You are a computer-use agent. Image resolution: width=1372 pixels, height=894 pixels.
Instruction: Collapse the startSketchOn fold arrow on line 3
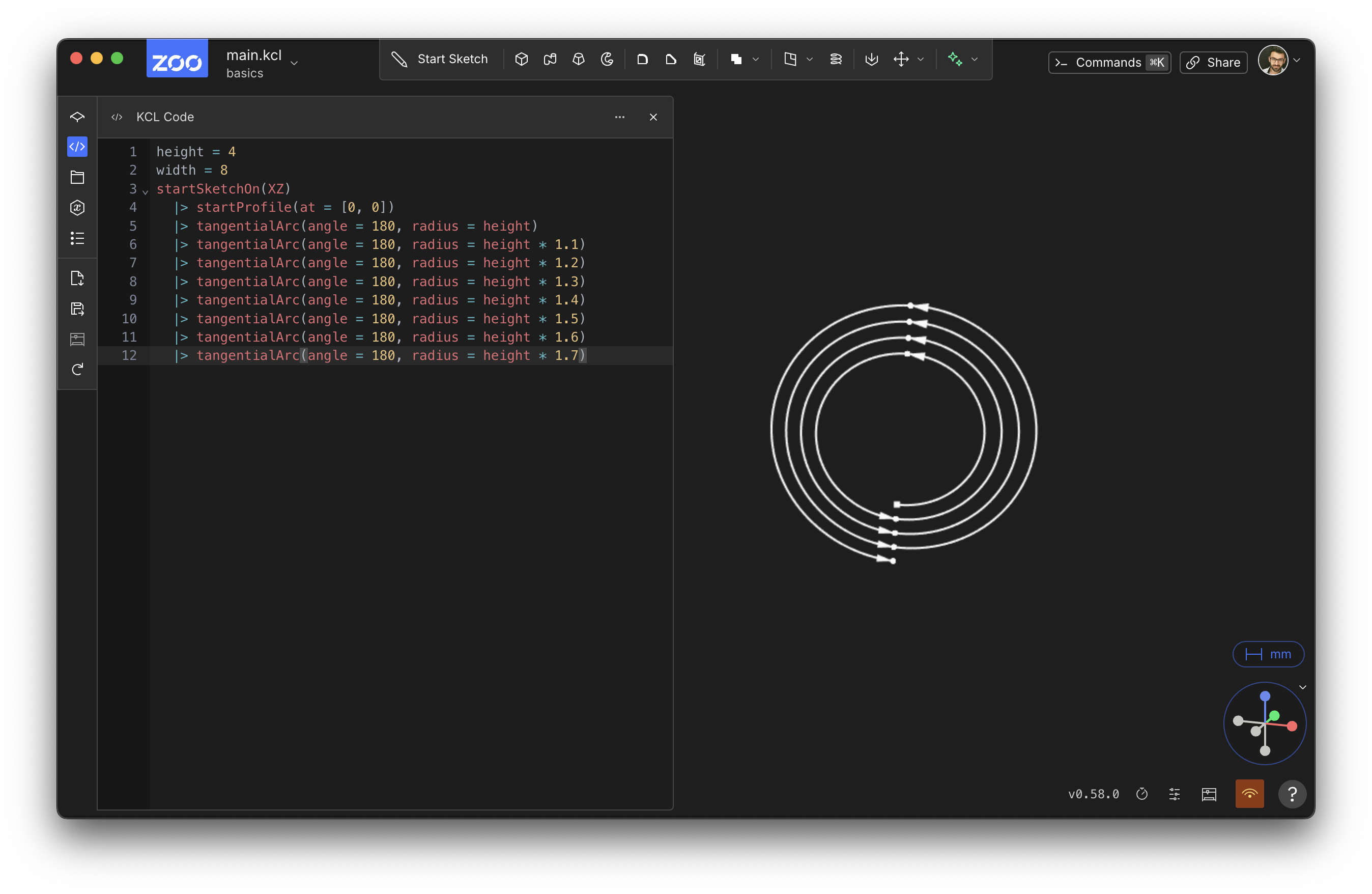[x=145, y=191]
